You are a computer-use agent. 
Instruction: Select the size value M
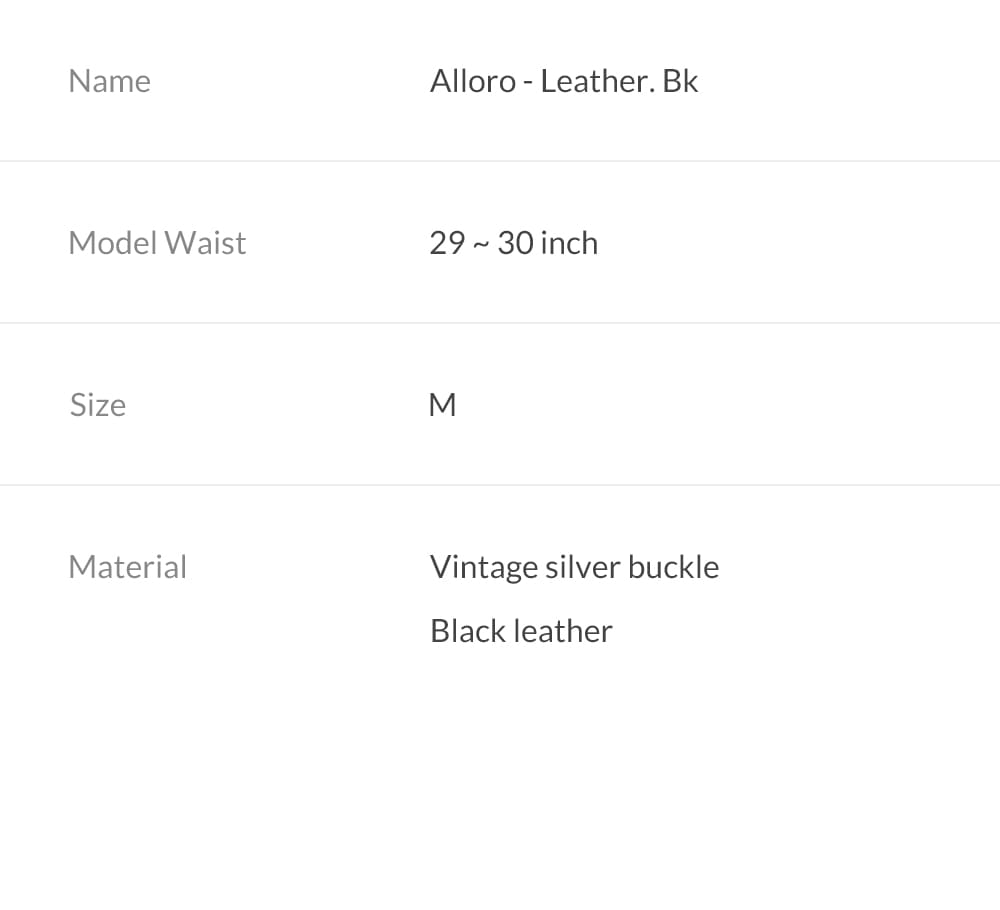coord(443,405)
